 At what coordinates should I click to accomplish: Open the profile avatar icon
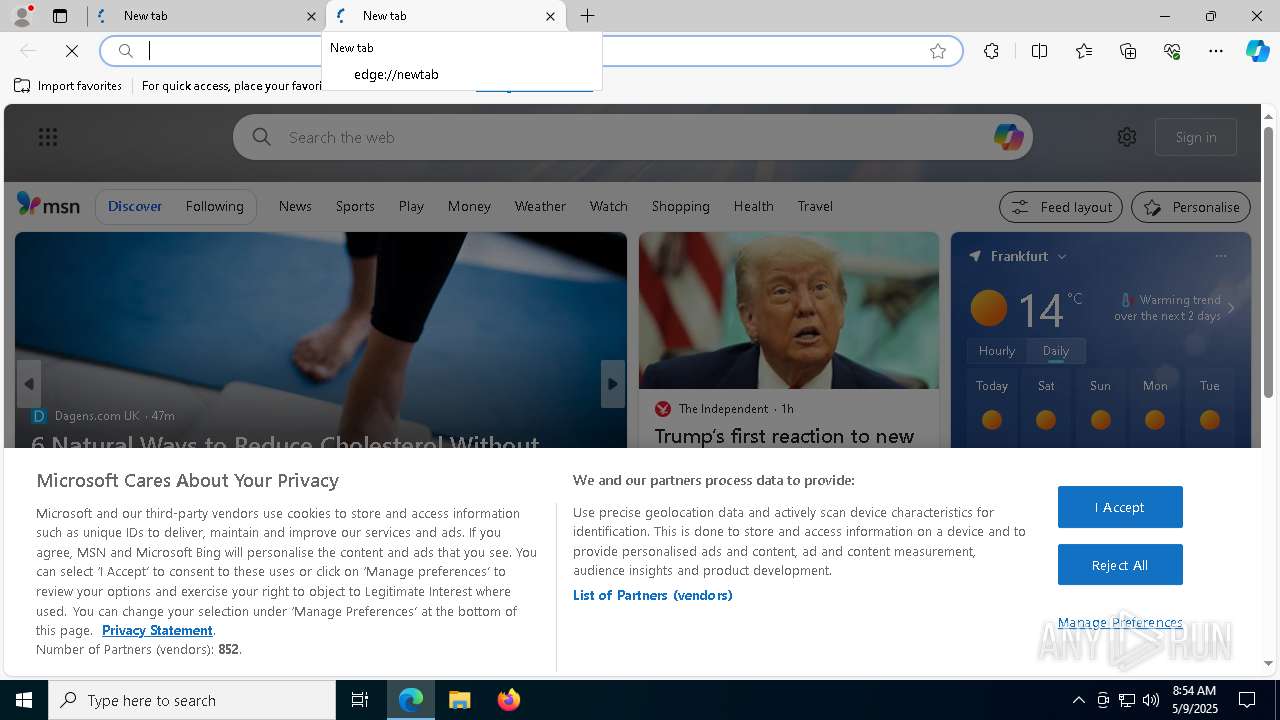point(21,16)
